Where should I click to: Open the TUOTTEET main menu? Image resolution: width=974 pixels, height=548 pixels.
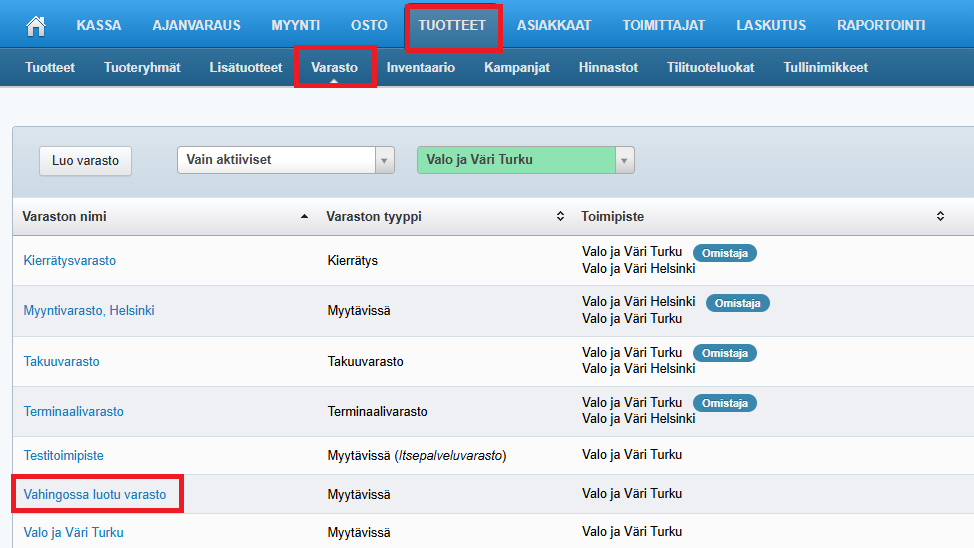[452, 26]
